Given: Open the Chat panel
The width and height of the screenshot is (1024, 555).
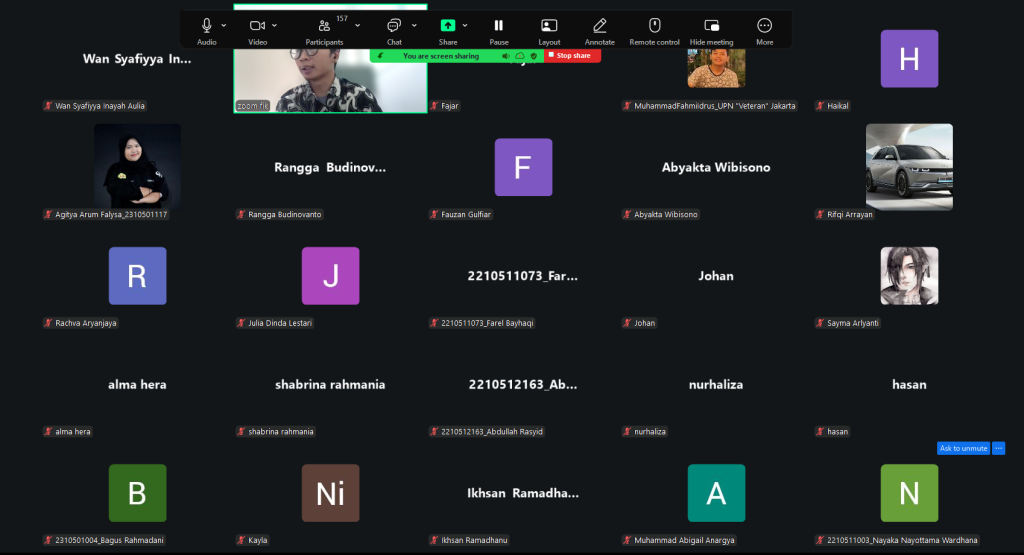Looking at the screenshot, I should point(394,26).
